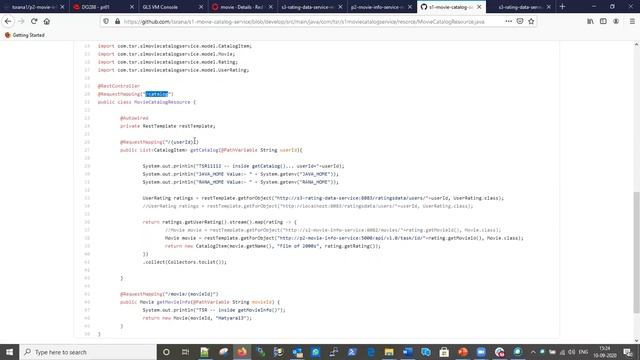The width and height of the screenshot is (640, 360).
Task: Click '.collect(Collectors.toList());' line
Action: coord(184,262)
